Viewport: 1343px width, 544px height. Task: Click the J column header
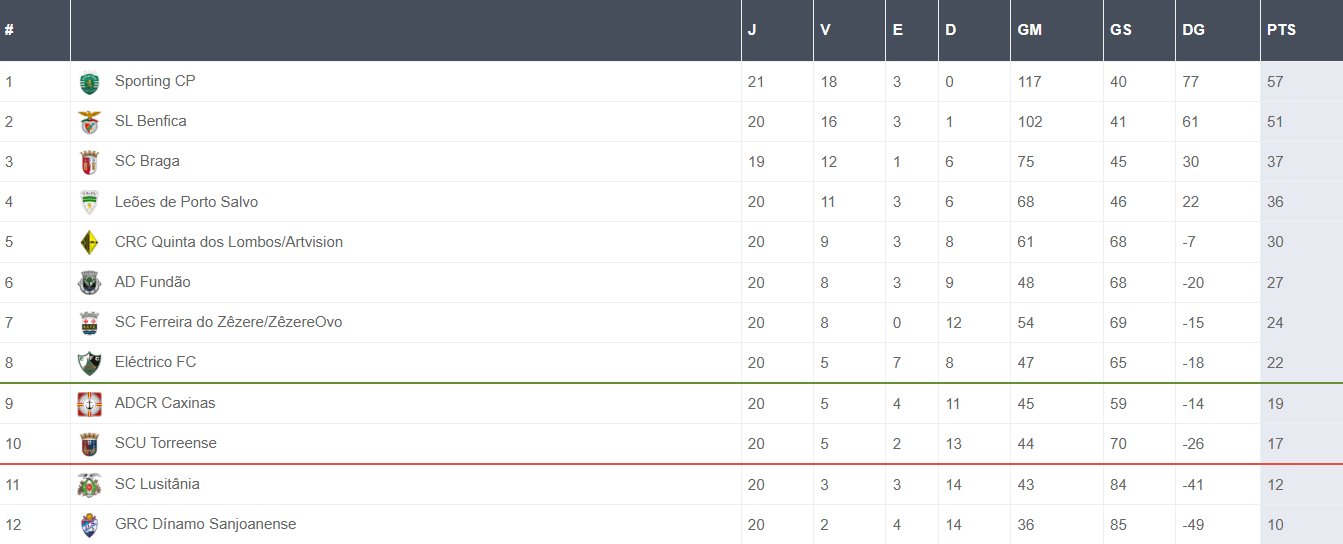coord(752,30)
